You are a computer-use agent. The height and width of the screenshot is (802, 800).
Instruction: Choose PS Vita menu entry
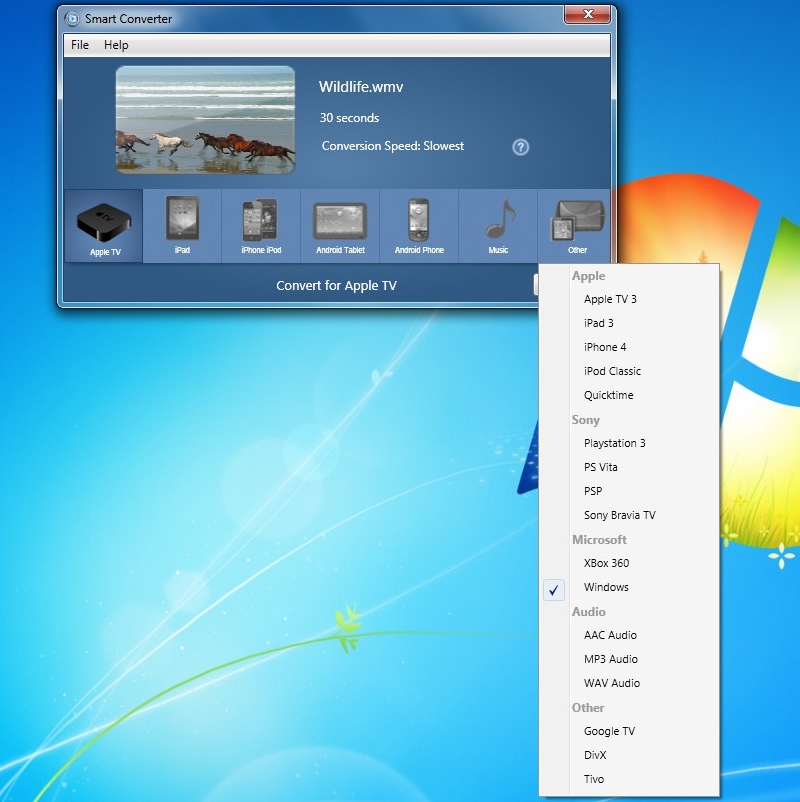[629, 467]
